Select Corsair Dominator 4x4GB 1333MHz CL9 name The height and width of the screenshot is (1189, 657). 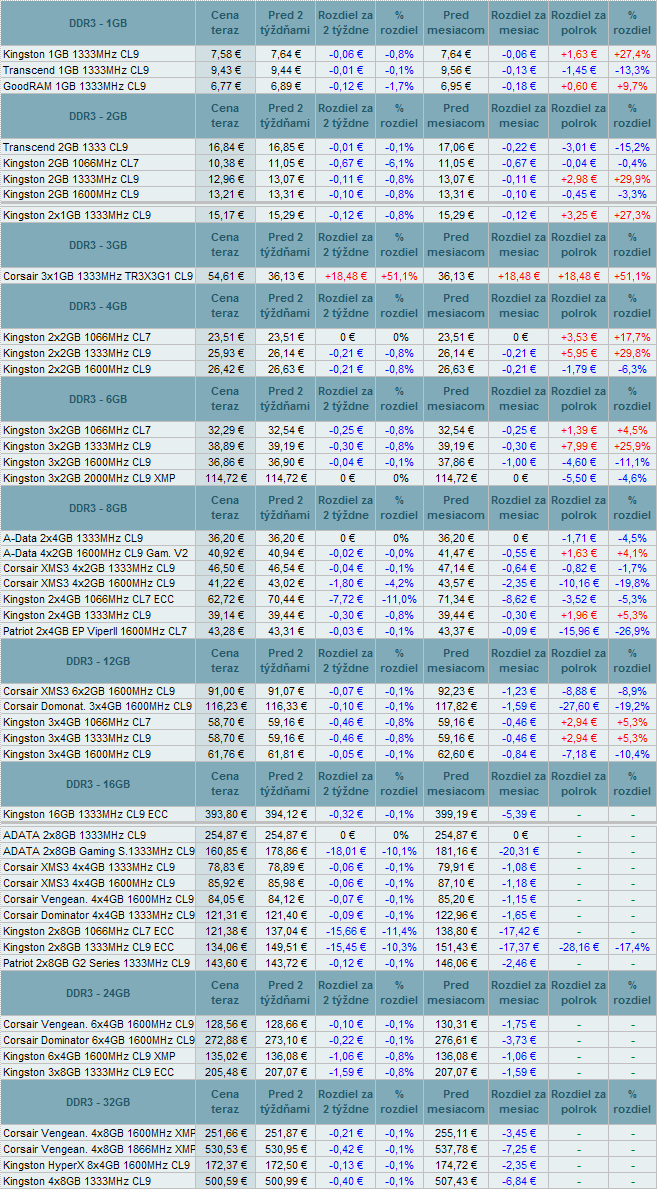98,915
